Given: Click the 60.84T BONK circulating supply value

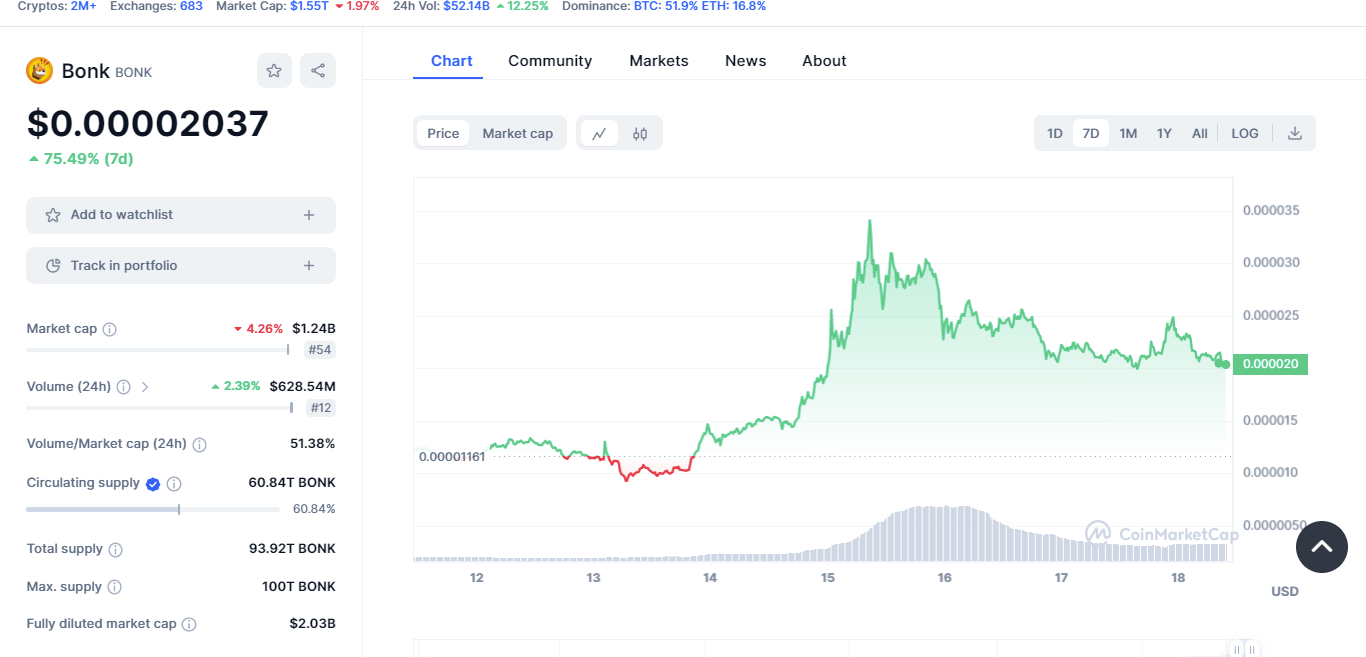Looking at the screenshot, I should [292, 483].
